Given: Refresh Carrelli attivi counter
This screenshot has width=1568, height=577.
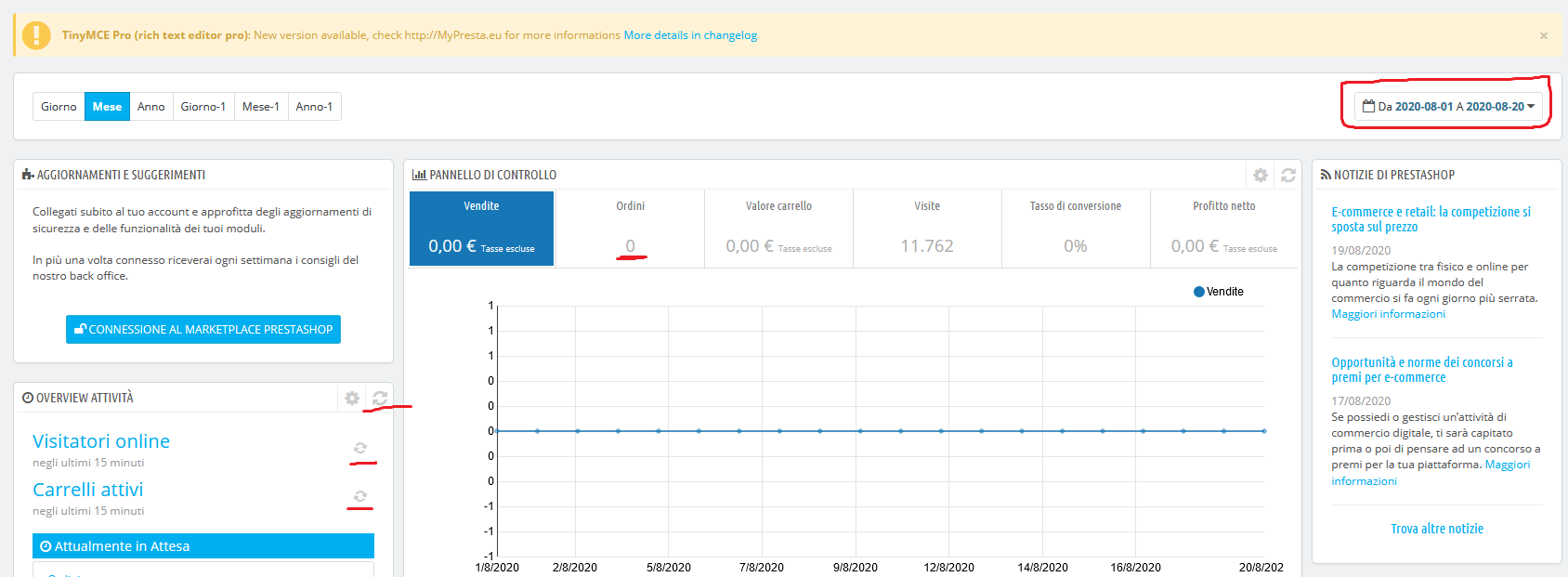Looking at the screenshot, I should click(360, 496).
